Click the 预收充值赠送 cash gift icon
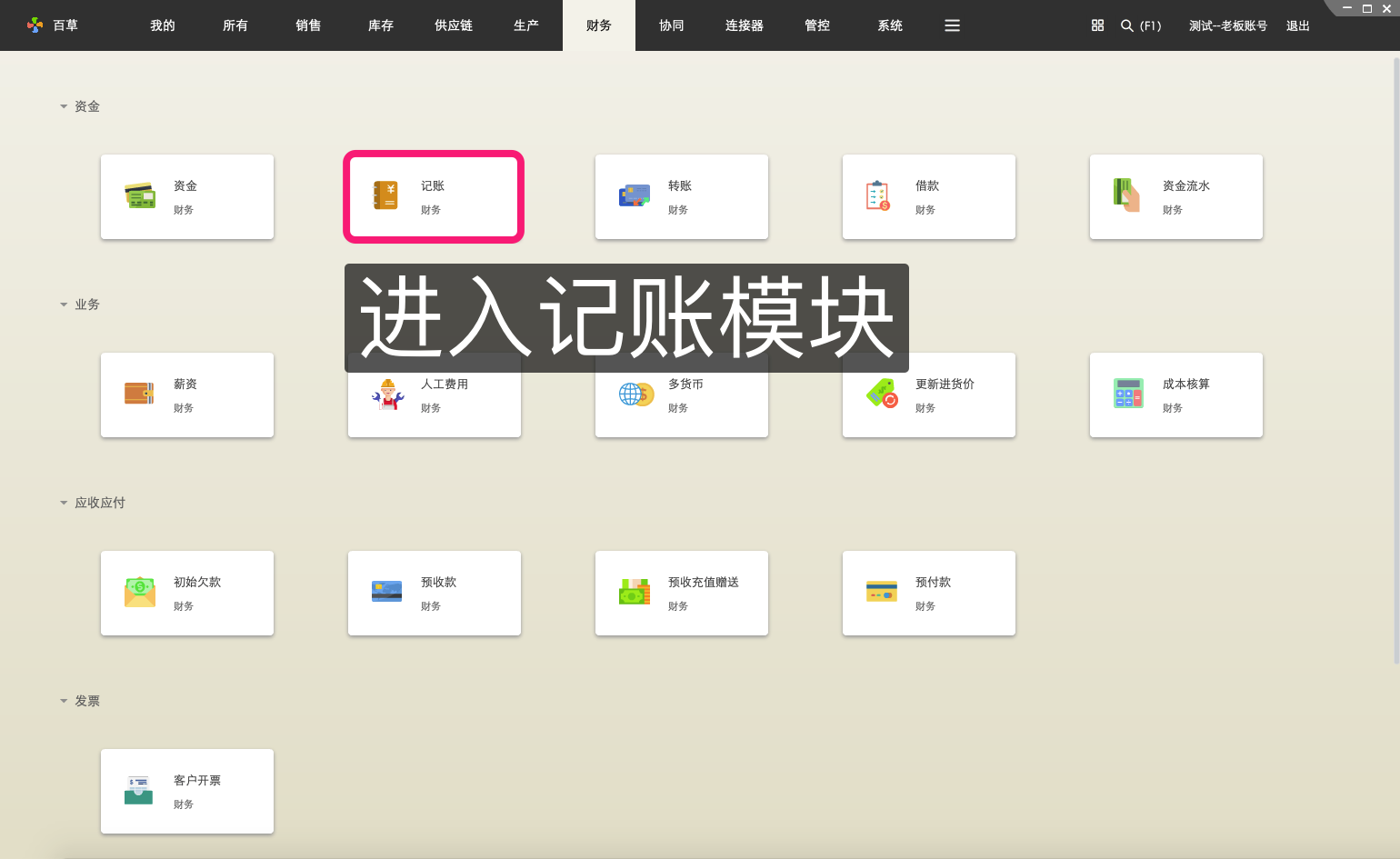The image size is (1400, 859). coord(635,592)
